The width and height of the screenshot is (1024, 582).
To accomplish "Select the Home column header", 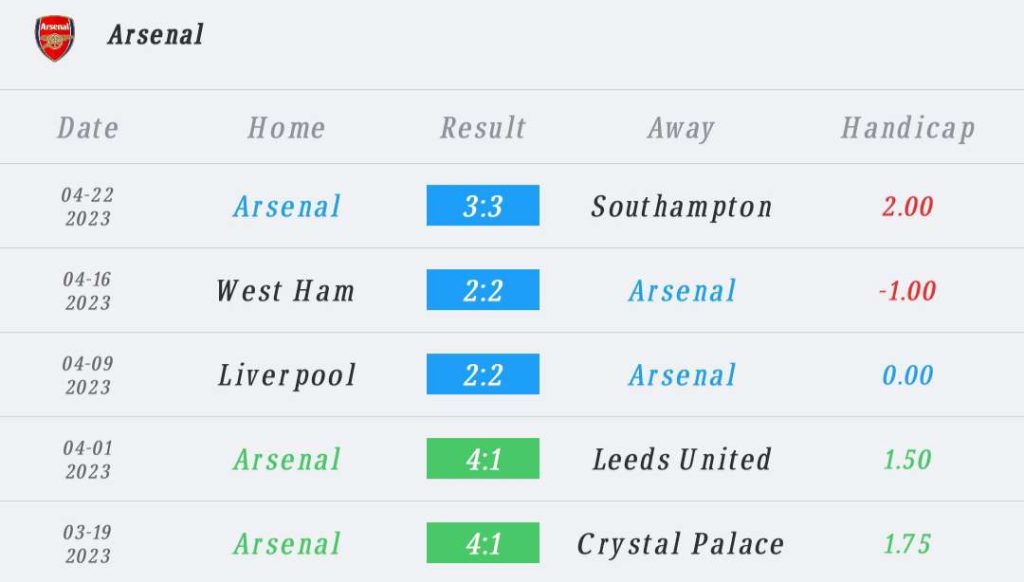I will [x=286, y=128].
